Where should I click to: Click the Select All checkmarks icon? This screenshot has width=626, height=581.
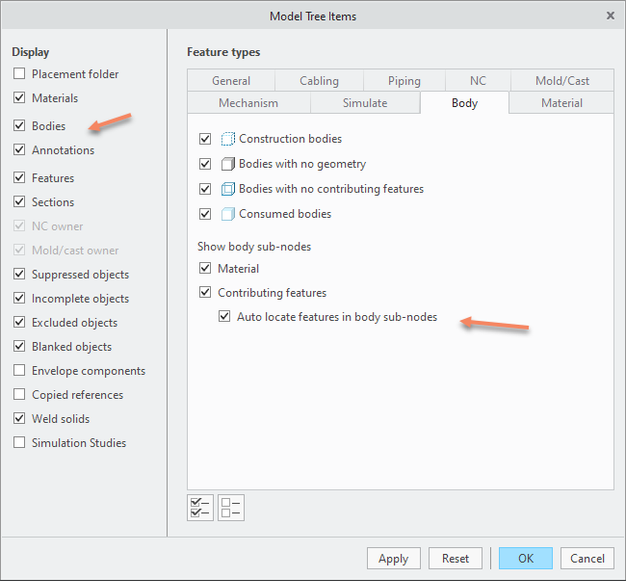pyautogui.click(x=200, y=508)
